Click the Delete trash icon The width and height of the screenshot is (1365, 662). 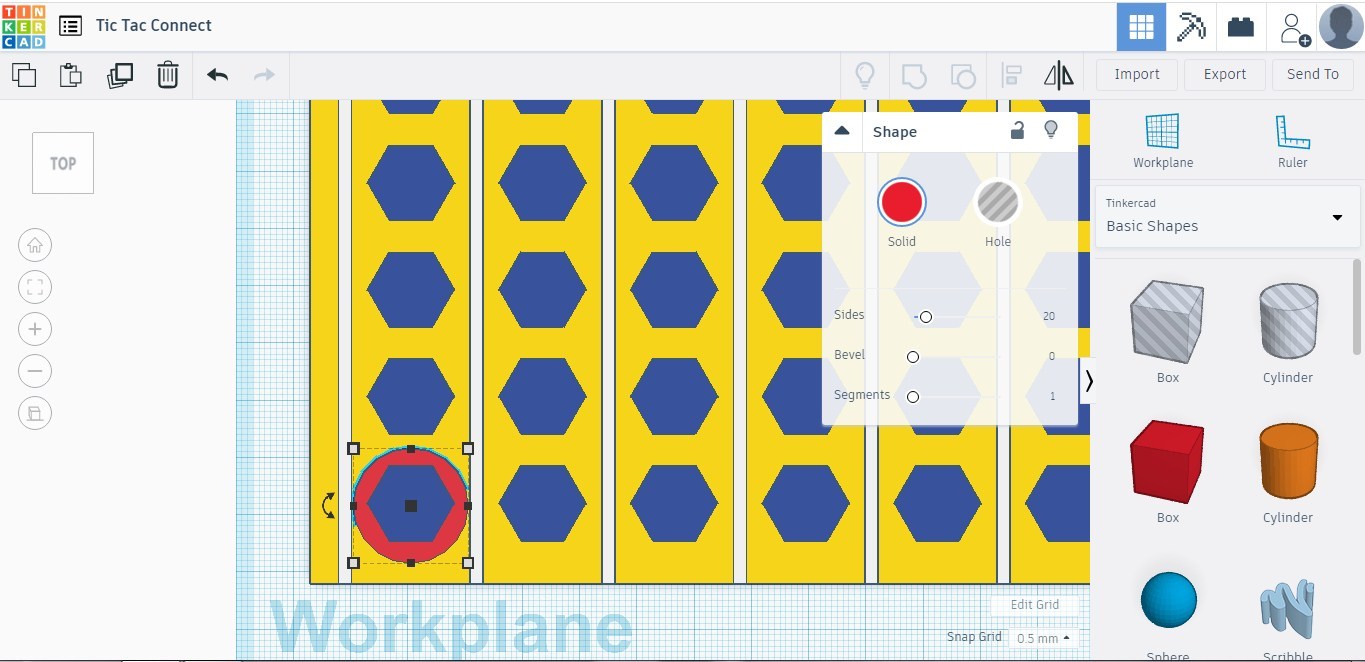167,74
